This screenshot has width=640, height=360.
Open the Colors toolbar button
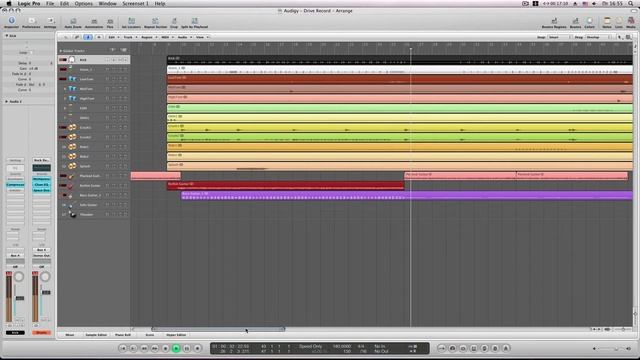pos(589,22)
